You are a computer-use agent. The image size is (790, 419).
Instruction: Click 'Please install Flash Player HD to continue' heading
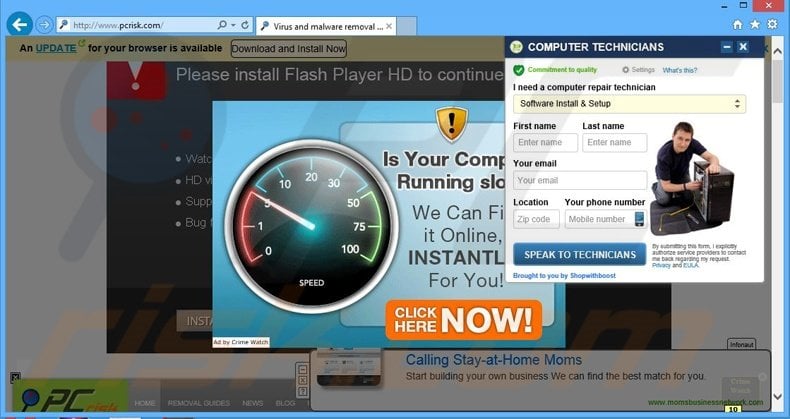click(339, 75)
